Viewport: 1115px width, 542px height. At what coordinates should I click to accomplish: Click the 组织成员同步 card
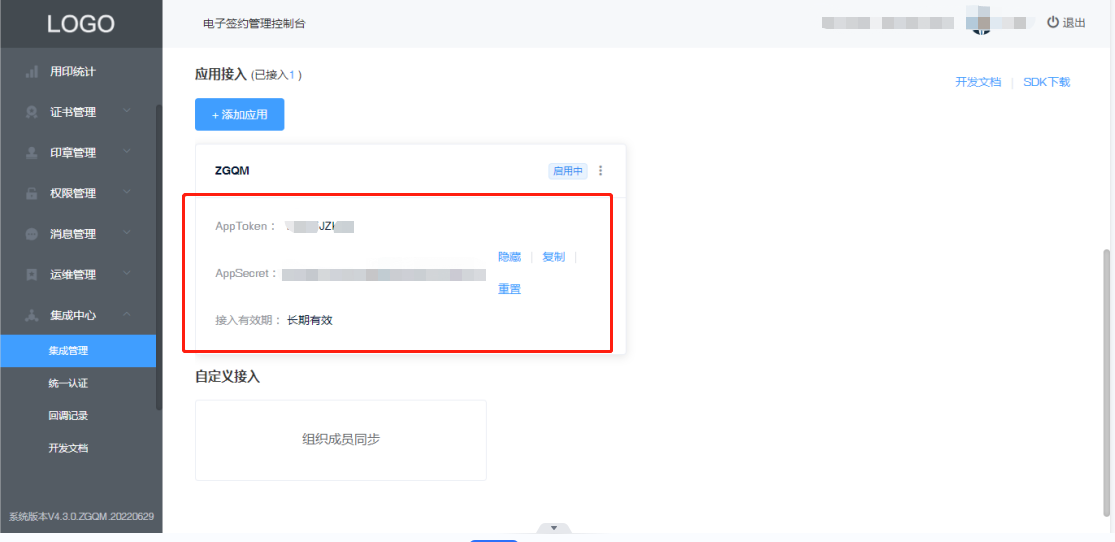click(341, 440)
